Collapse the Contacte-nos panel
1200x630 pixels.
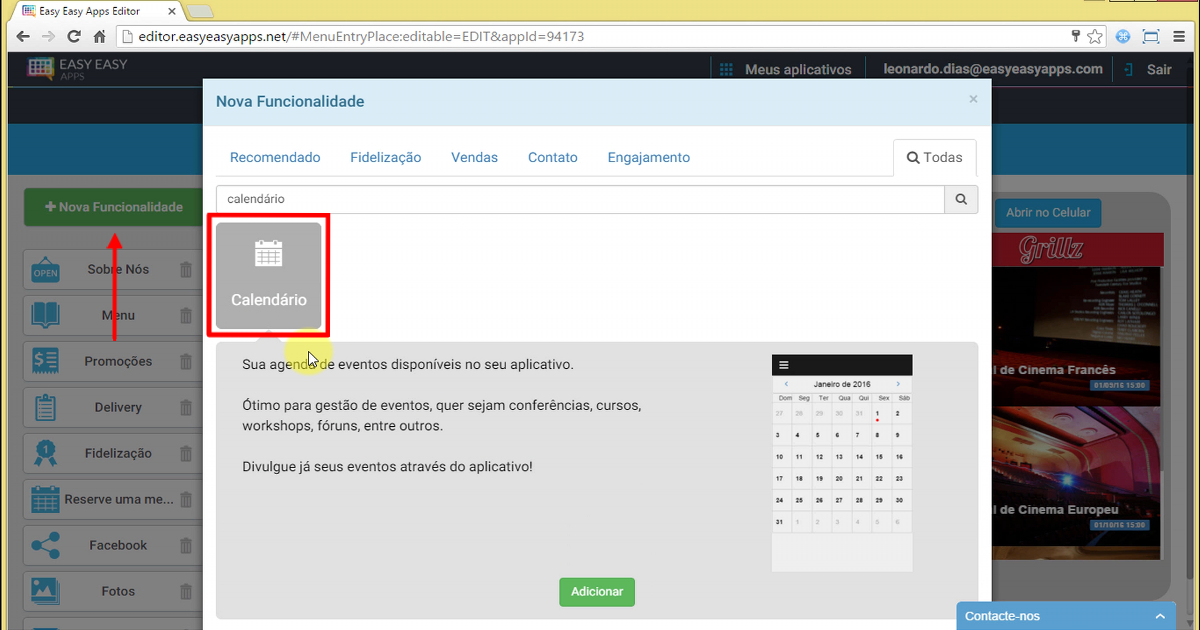tap(1161, 615)
